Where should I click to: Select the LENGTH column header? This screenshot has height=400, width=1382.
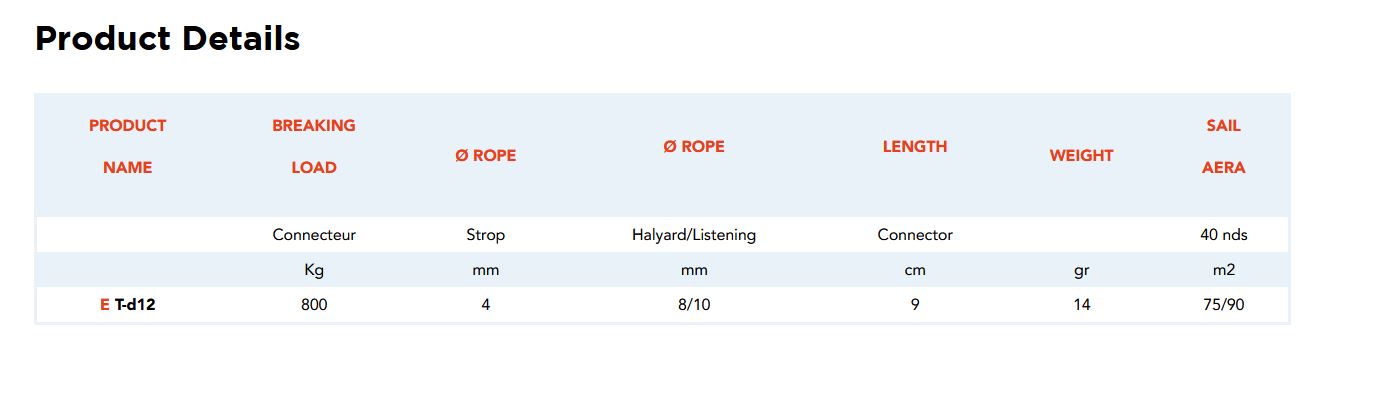click(915, 146)
